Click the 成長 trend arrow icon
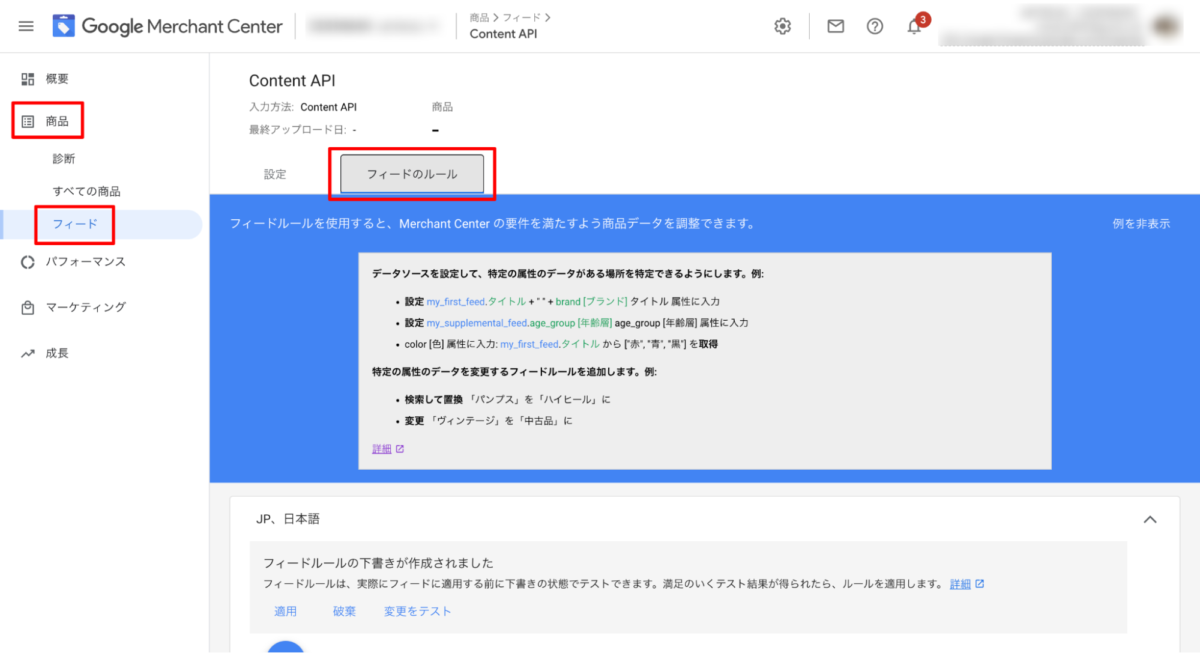The image size is (1200, 653). [x=28, y=353]
